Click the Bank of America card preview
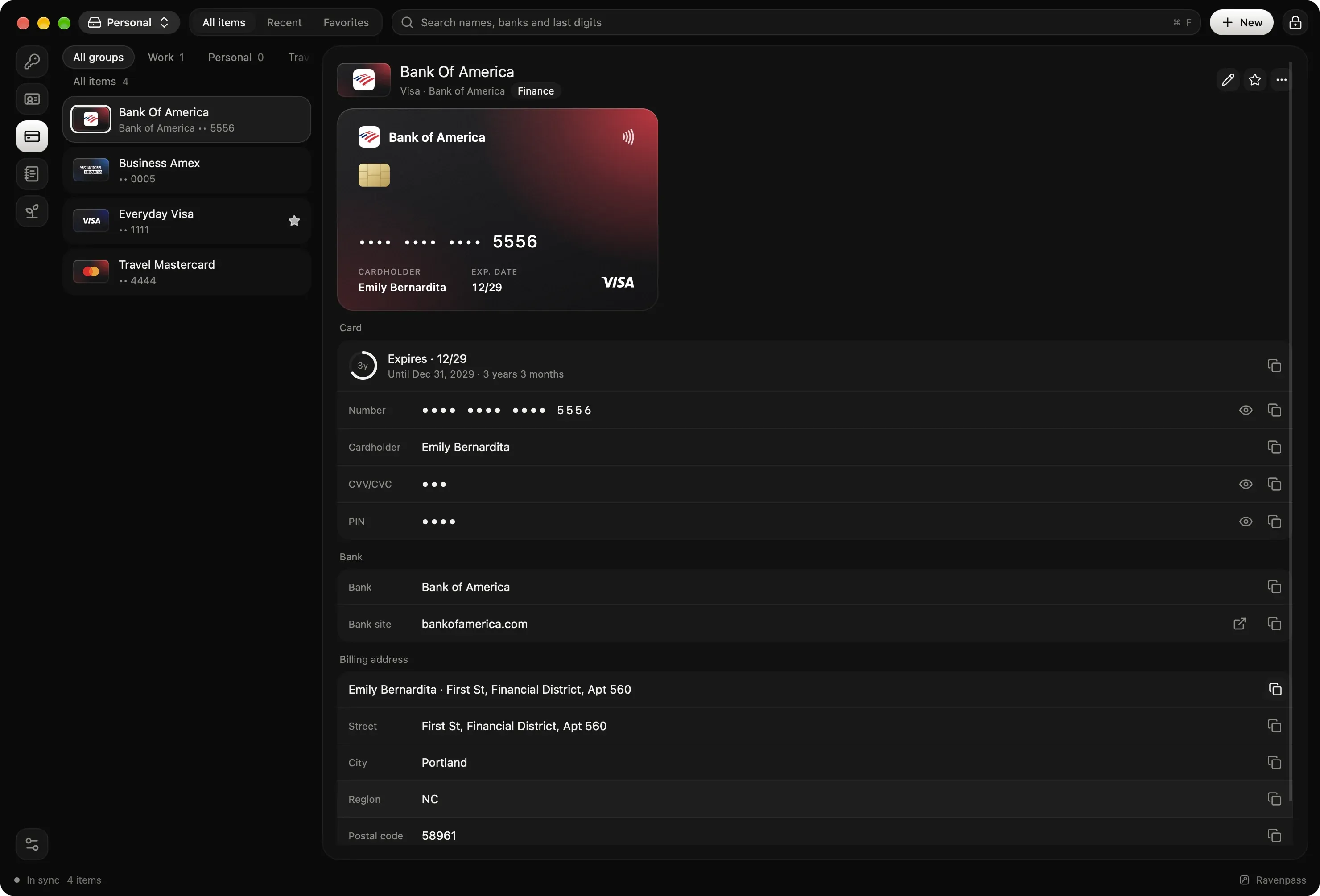 pyautogui.click(x=498, y=210)
